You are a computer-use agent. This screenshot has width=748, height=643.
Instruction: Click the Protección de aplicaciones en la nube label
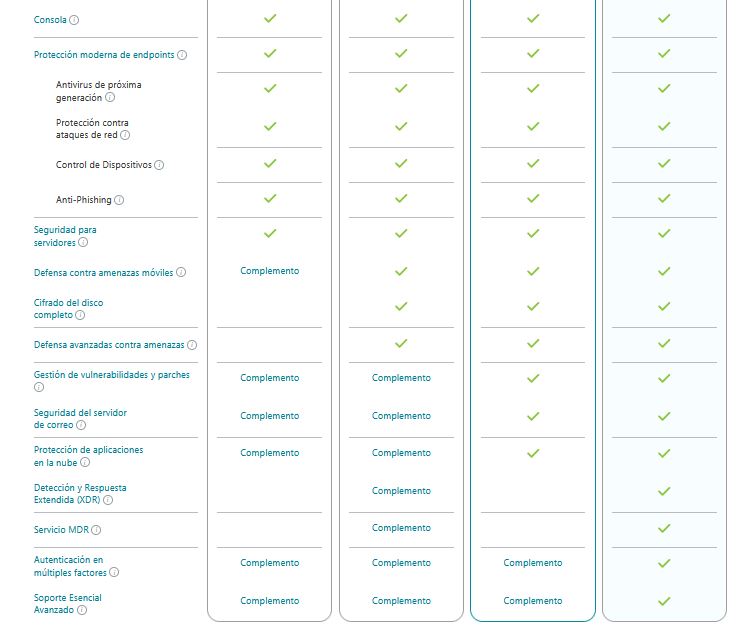pos(88,450)
